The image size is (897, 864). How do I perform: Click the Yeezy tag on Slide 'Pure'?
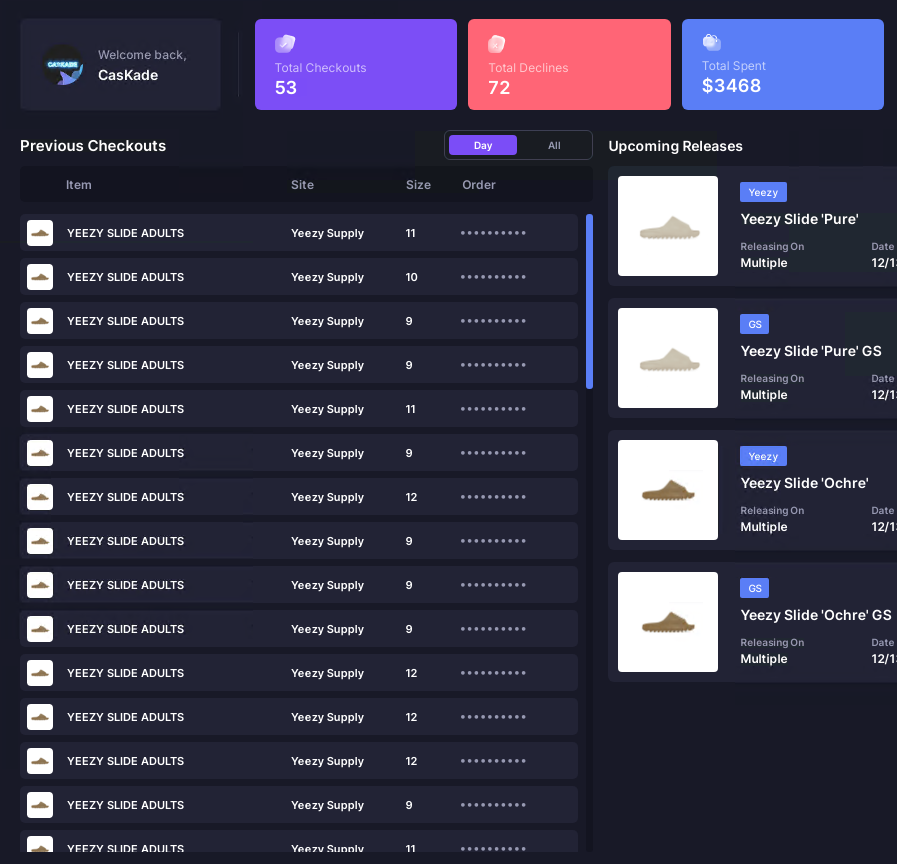[x=763, y=192]
